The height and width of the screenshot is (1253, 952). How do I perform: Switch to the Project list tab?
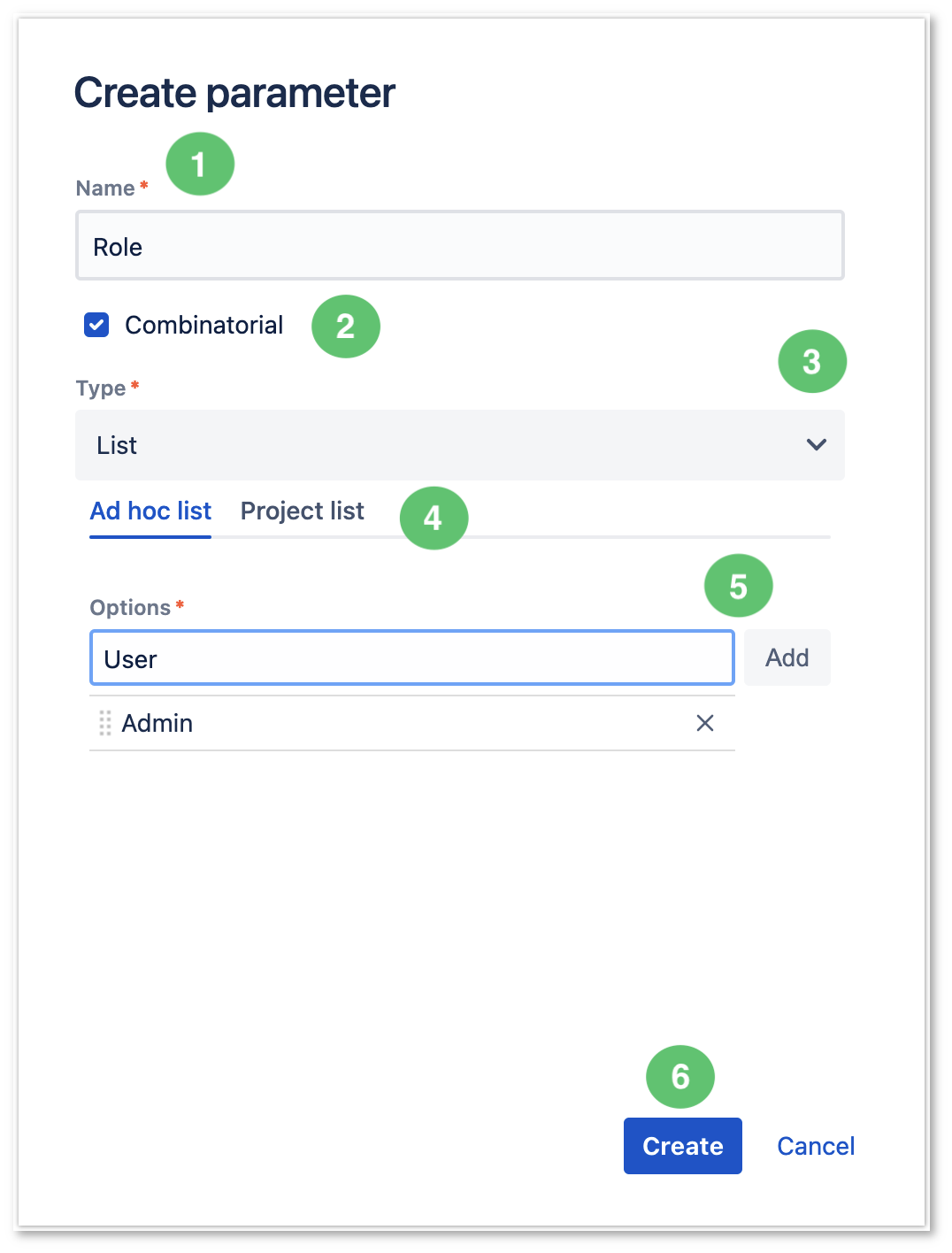pos(303,511)
